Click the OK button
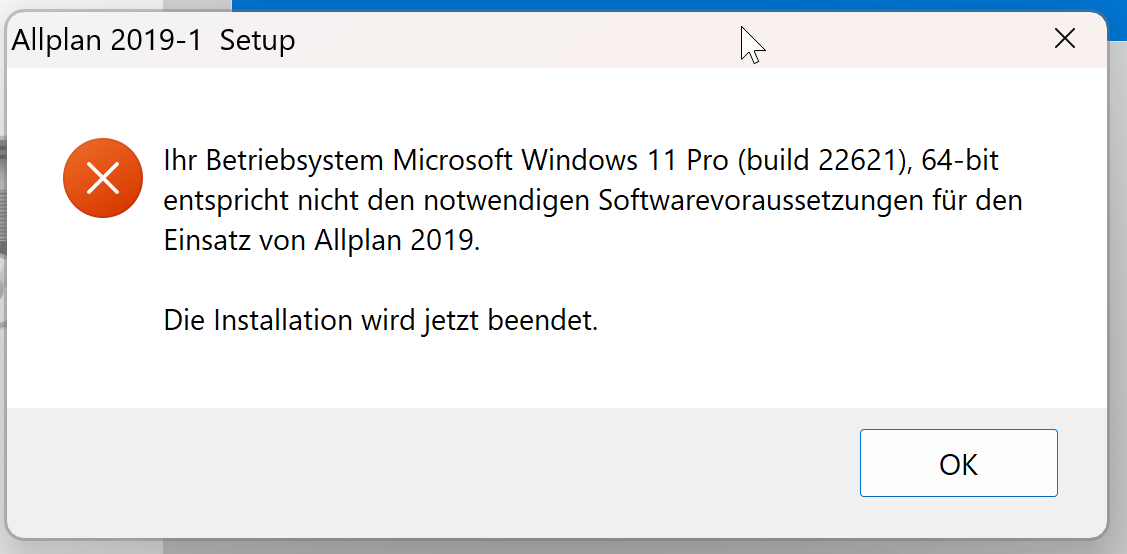Viewport: 1127px width, 554px height. click(958, 463)
